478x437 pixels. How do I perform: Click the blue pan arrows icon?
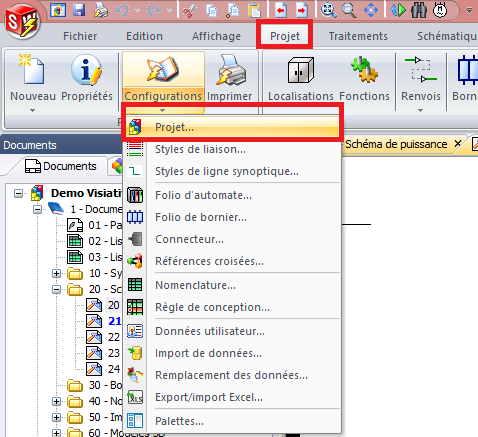tap(371, 10)
